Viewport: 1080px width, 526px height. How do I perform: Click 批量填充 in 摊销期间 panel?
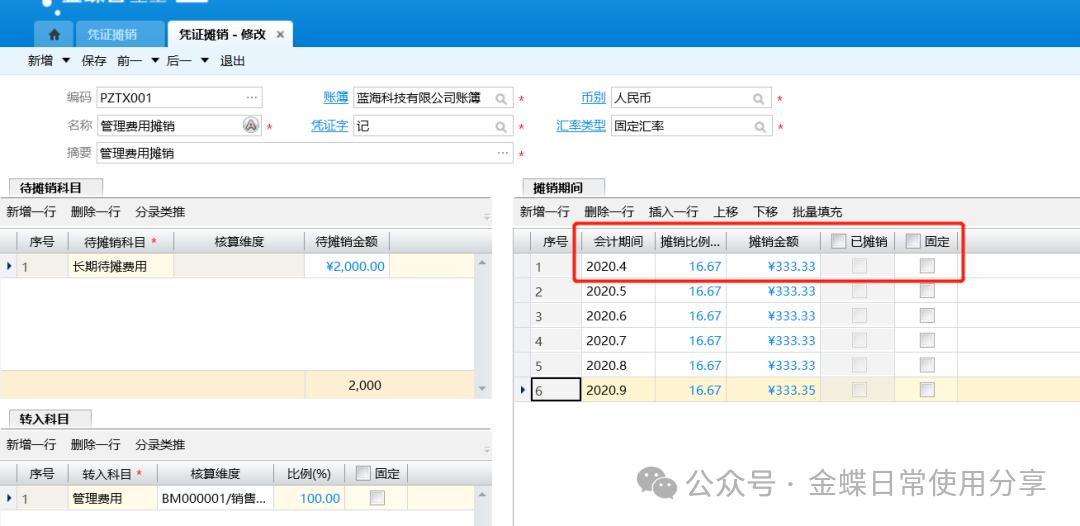pos(817,212)
